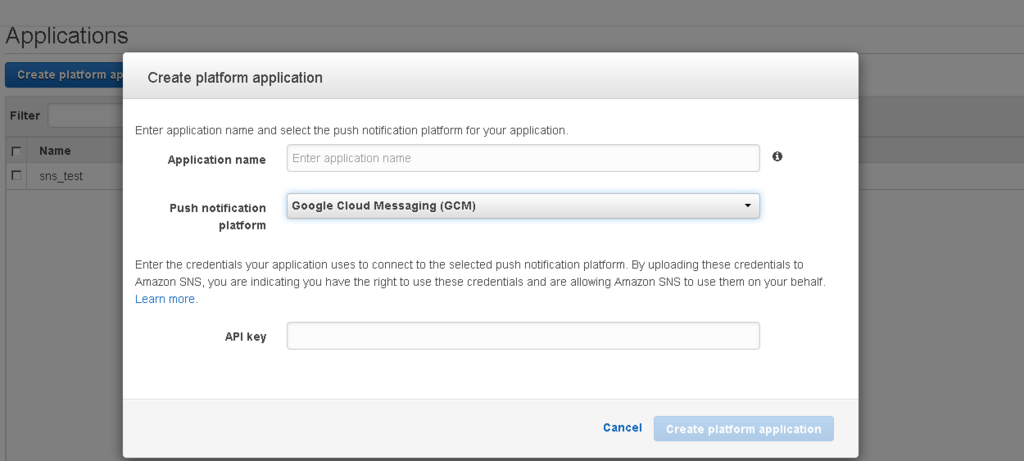
Task: Click the API key label text
Action: point(246,337)
